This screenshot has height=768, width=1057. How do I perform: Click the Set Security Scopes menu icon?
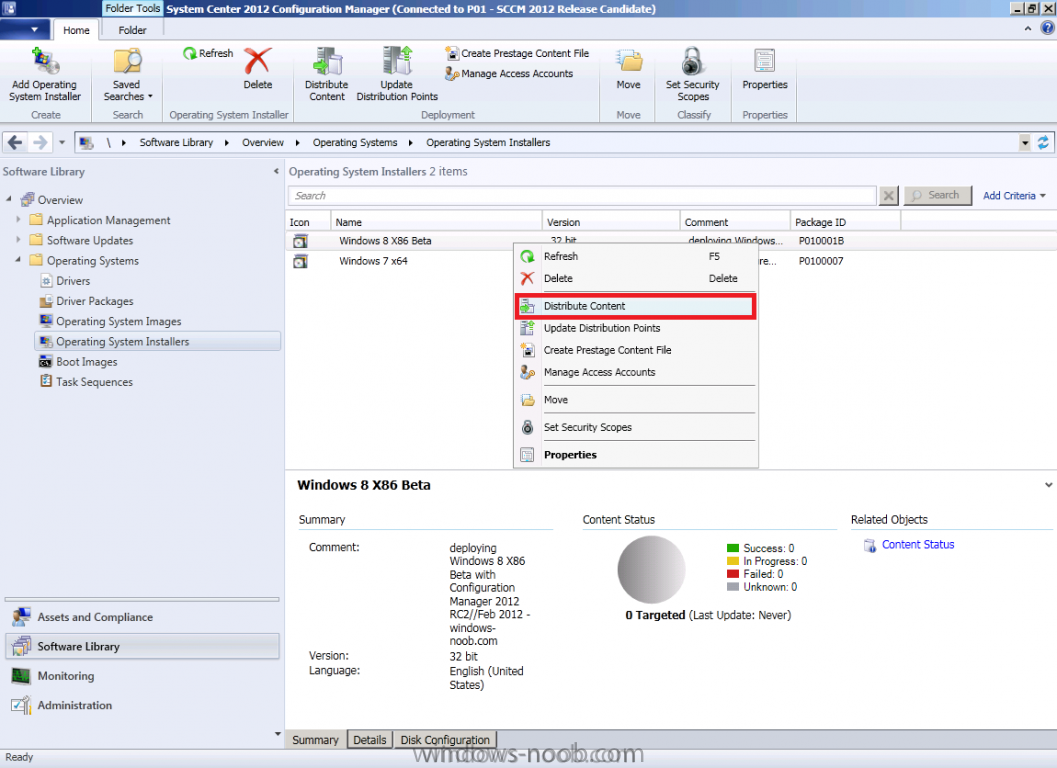pos(527,427)
